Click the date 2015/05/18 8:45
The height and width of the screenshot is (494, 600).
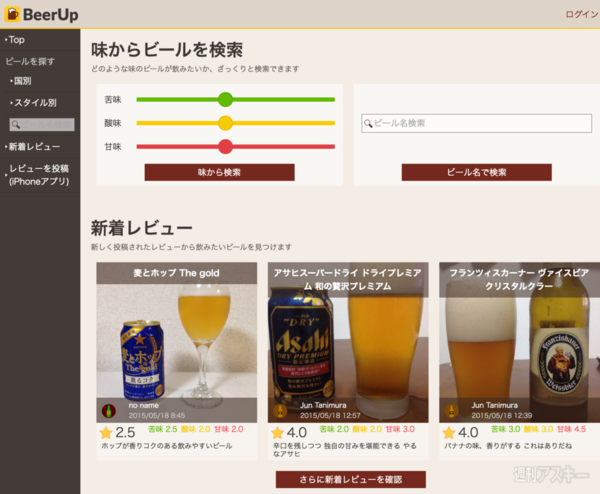[157, 416]
